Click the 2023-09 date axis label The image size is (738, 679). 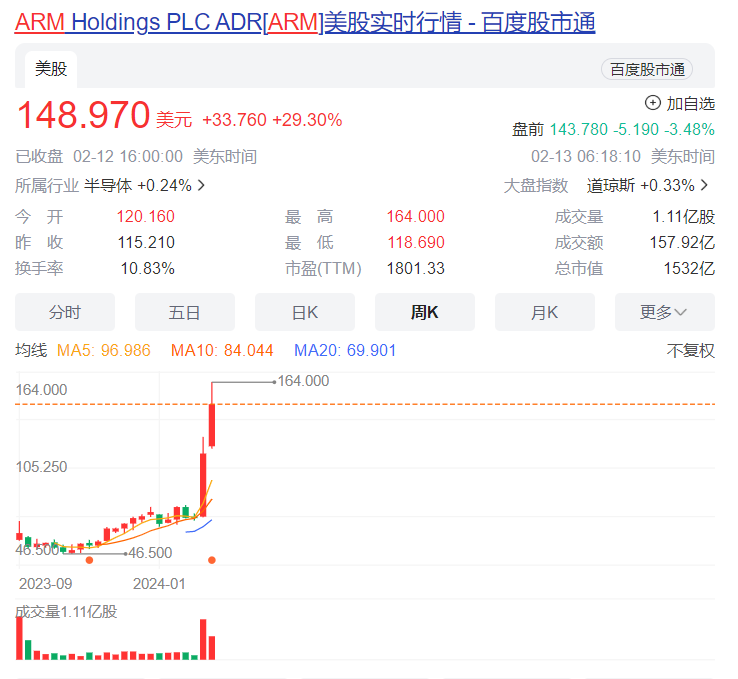45,583
